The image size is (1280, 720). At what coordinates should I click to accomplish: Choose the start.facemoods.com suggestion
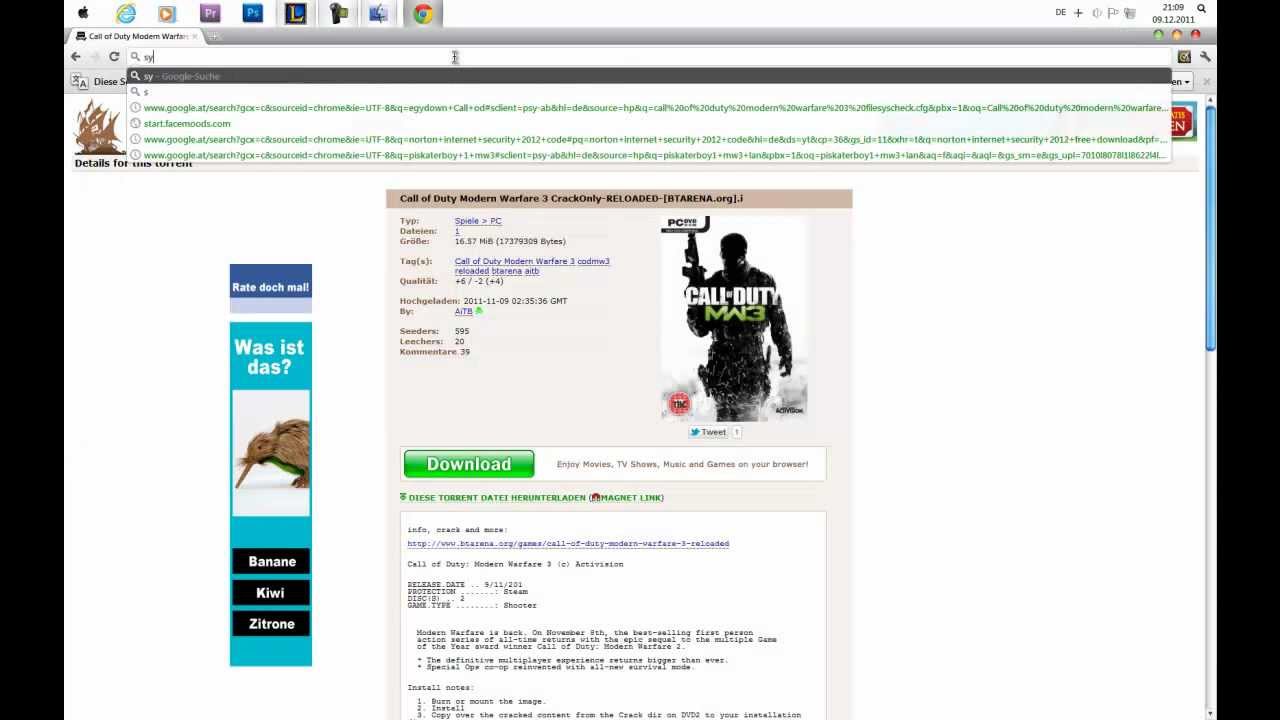[648, 124]
